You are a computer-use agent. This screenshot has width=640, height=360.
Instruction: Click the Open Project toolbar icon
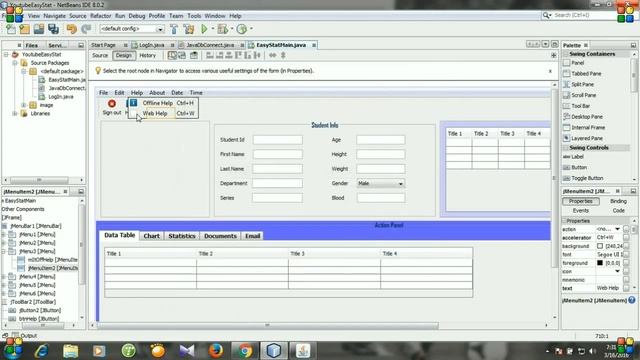[x=39, y=29]
